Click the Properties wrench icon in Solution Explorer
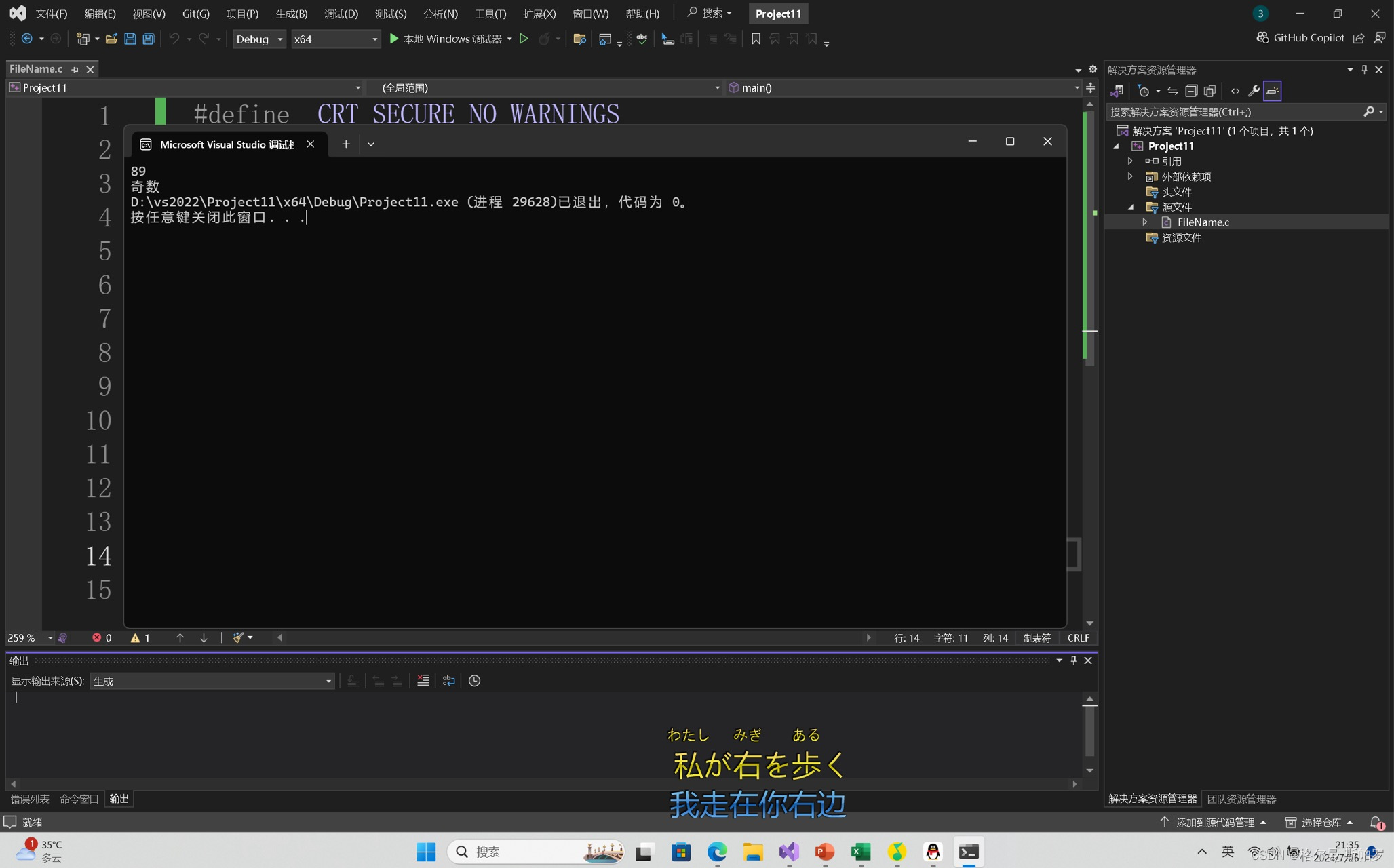This screenshot has height=868, width=1394. [1254, 91]
